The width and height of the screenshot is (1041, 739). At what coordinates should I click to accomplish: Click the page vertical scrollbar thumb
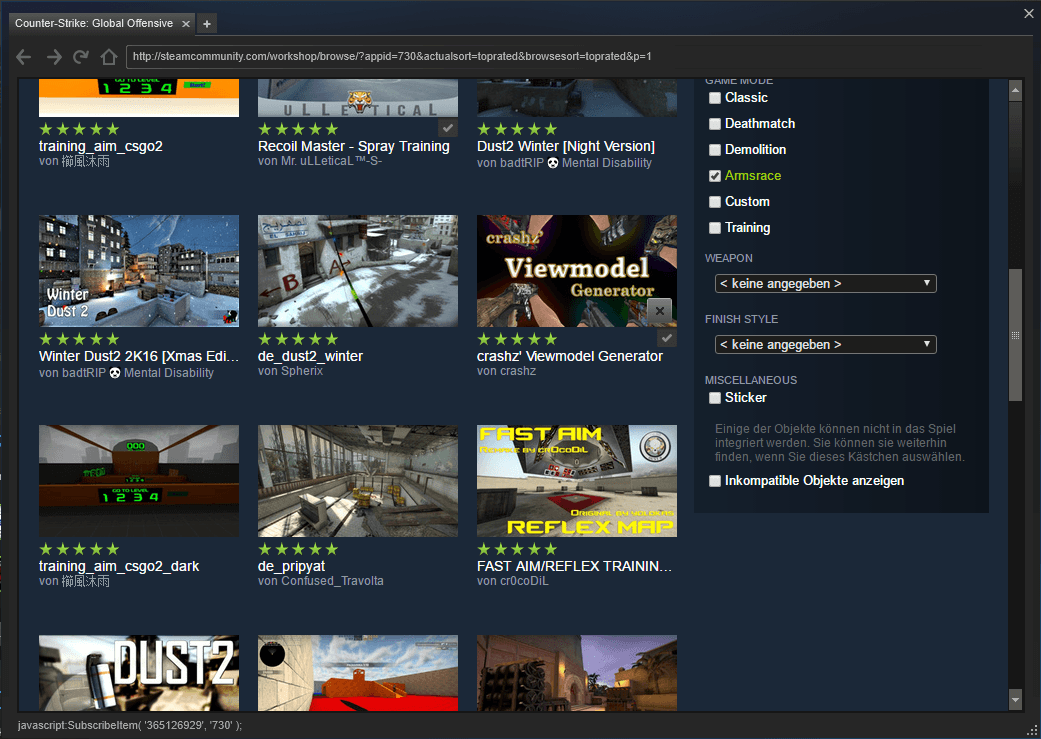click(1015, 335)
